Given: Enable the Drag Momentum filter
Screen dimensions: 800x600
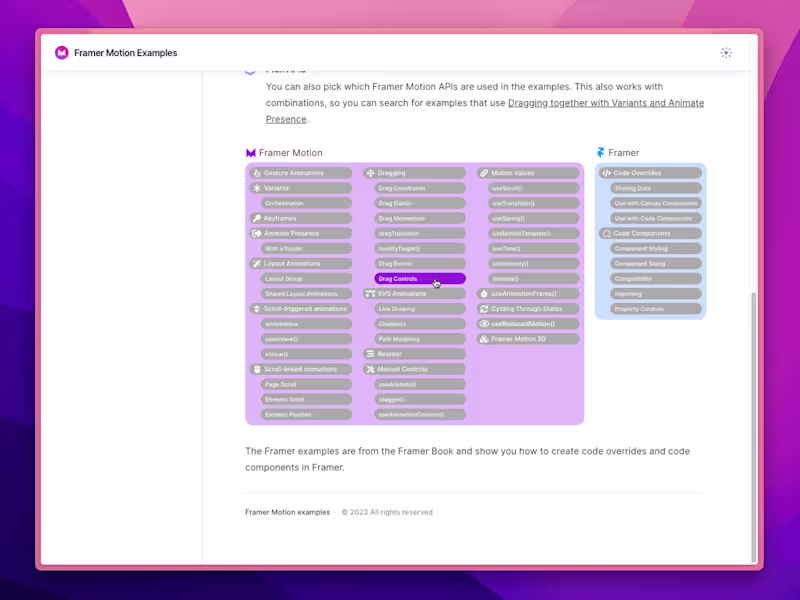Looking at the screenshot, I should tap(420, 218).
